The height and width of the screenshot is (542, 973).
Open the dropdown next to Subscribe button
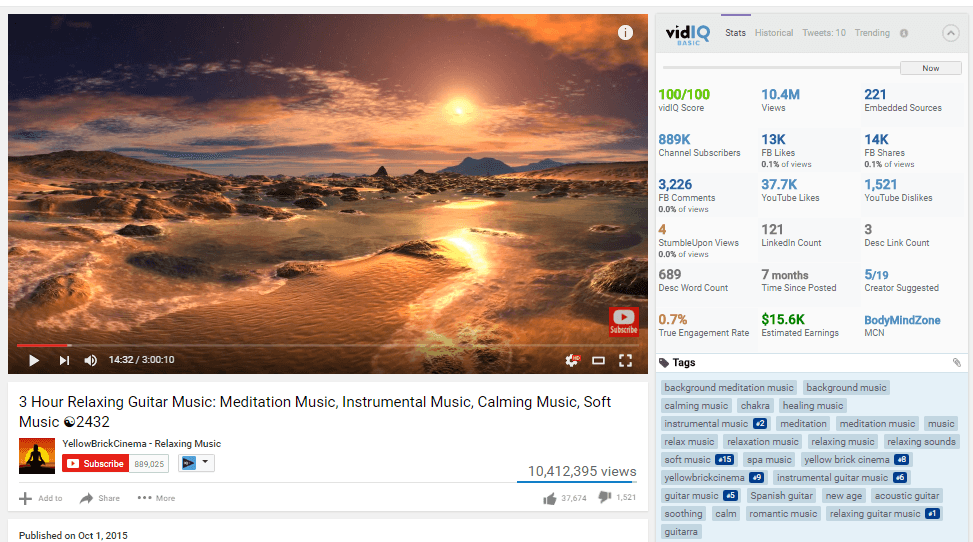(x=196, y=463)
